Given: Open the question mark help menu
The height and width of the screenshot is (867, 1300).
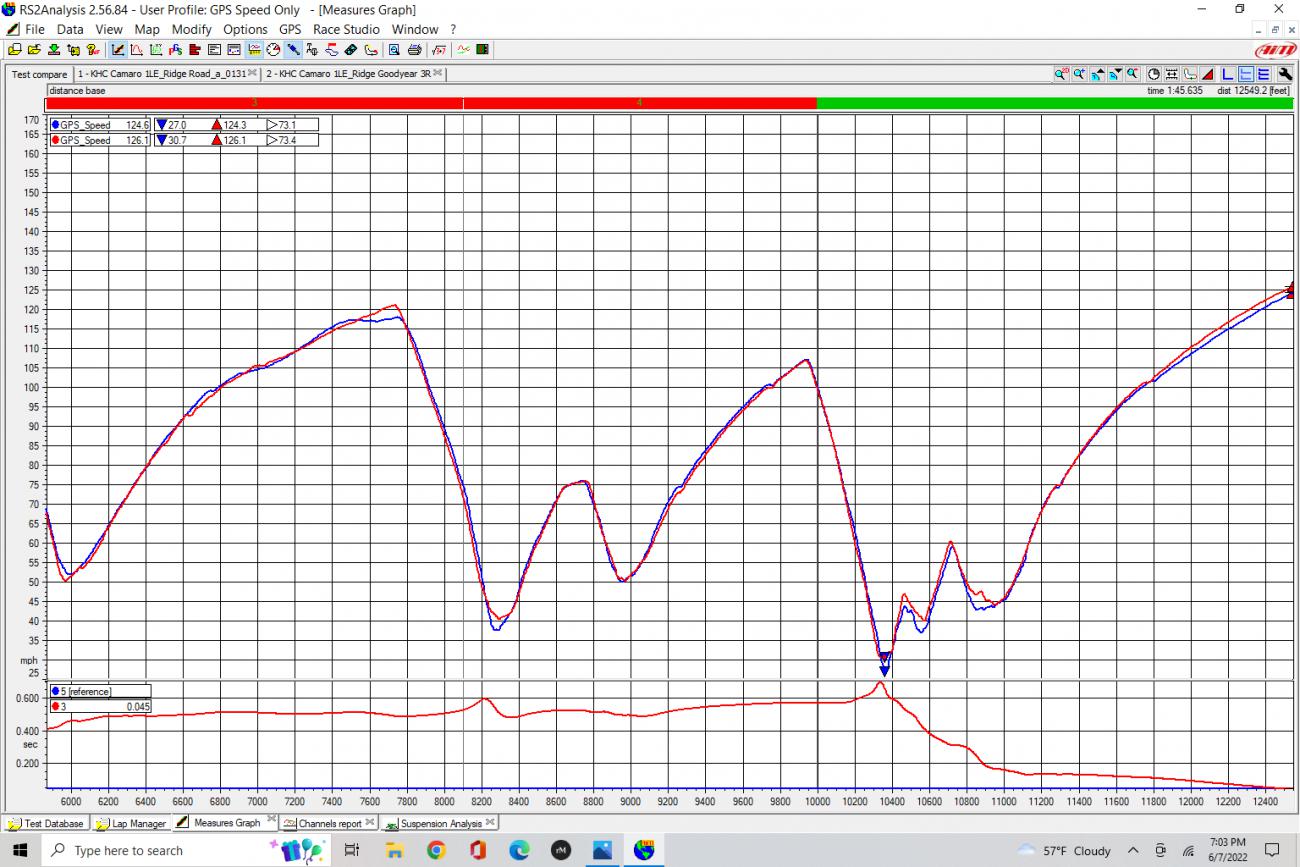Looking at the screenshot, I should [x=453, y=29].
